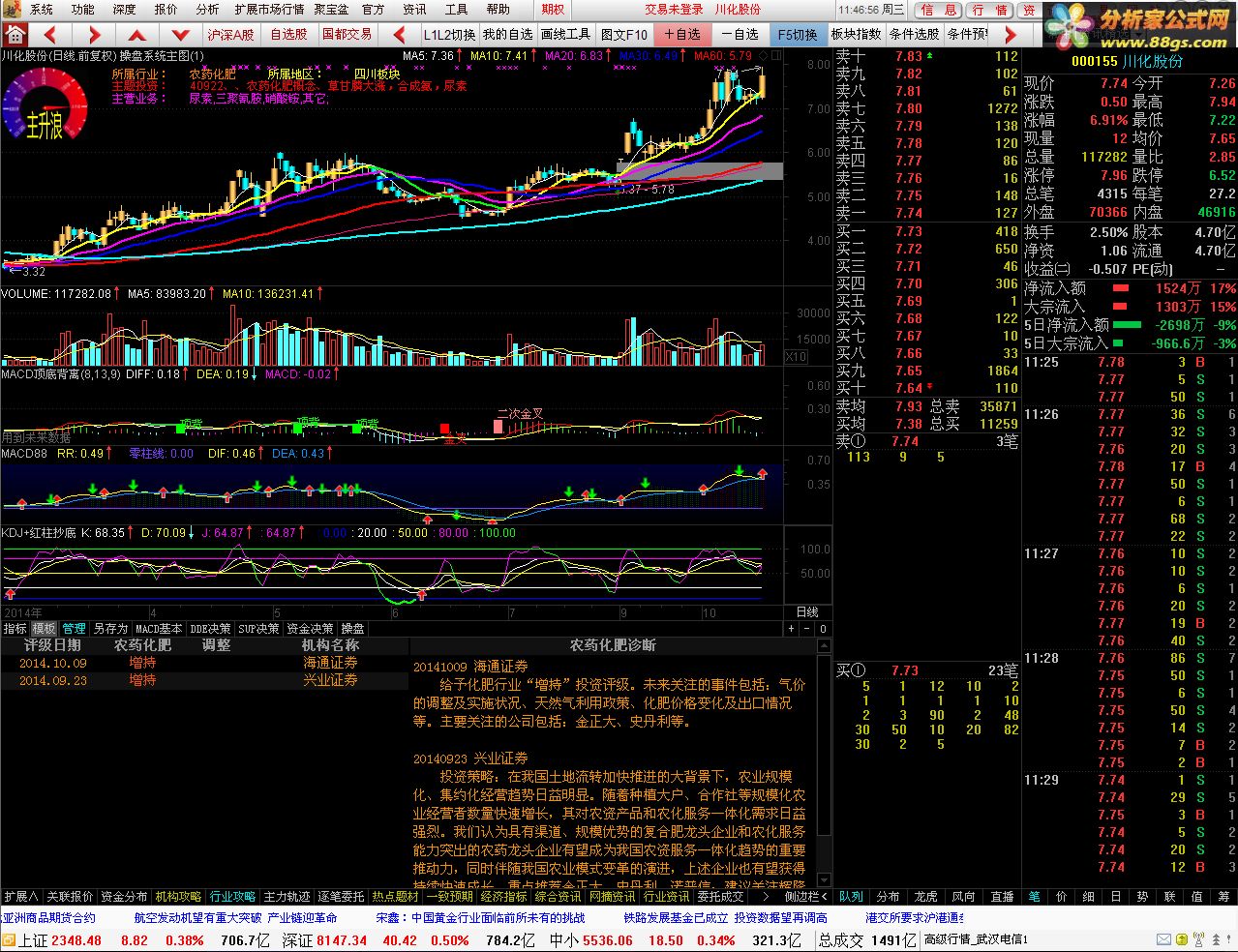Click the small square icon after MA60 value
The height and width of the screenshot is (952, 1238).
click(x=763, y=56)
